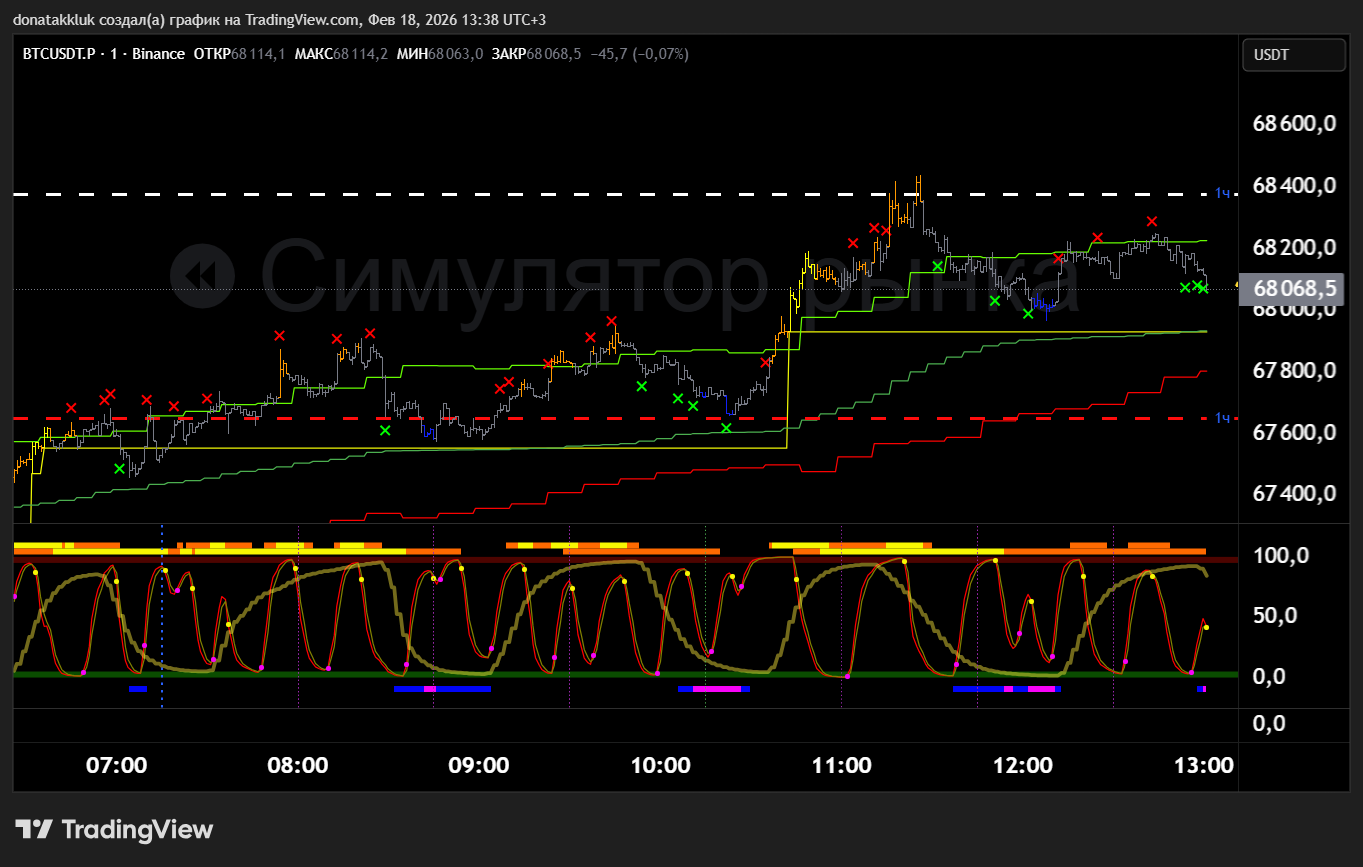Click the white dashed horizontal level line
1363x867 pixels.
[x=600, y=193]
